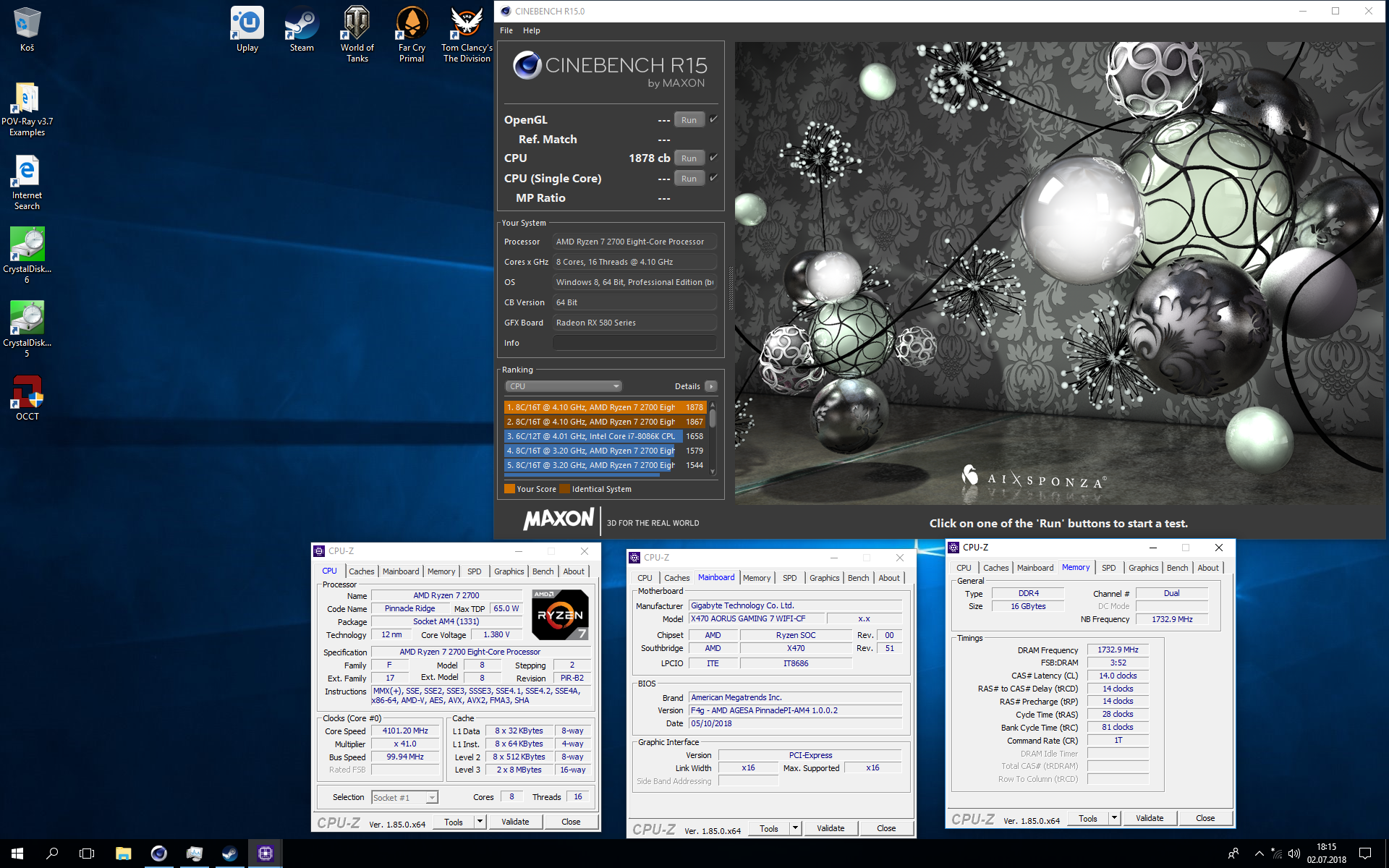Open Tools dropdown arrow in Memory window
This screenshot has width=1389, height=868.
tap(1114, 818)
